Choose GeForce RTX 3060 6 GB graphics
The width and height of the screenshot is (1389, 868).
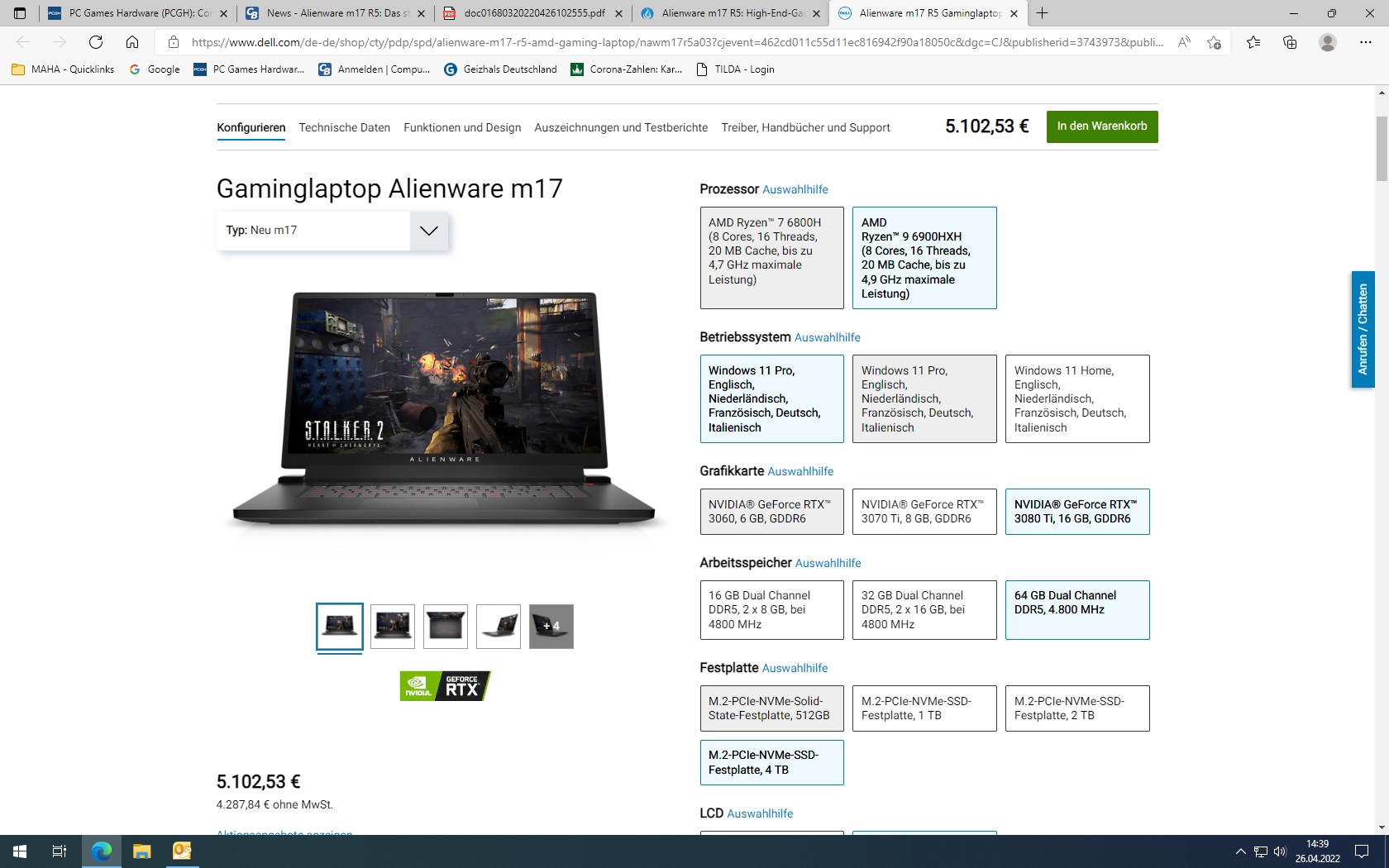point(772,512)
